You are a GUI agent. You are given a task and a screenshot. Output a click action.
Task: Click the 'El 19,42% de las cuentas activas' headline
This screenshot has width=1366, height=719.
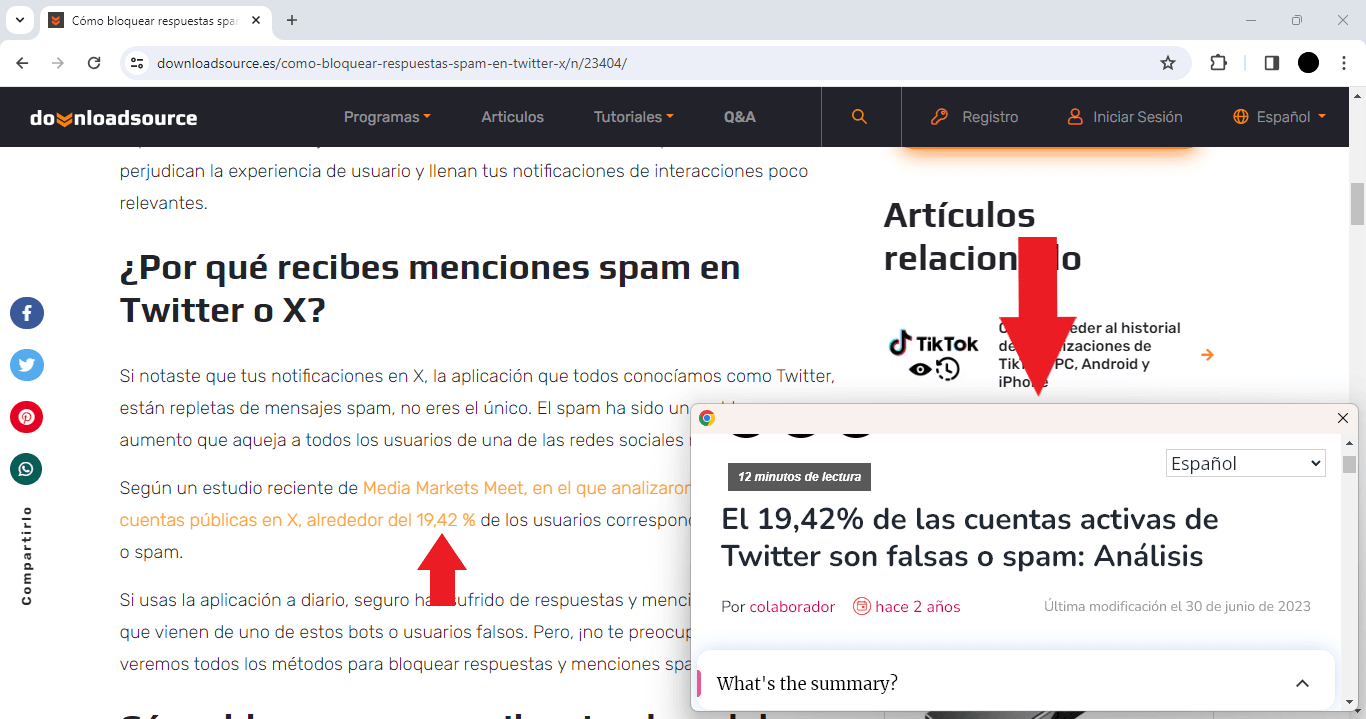click(970, 538)
